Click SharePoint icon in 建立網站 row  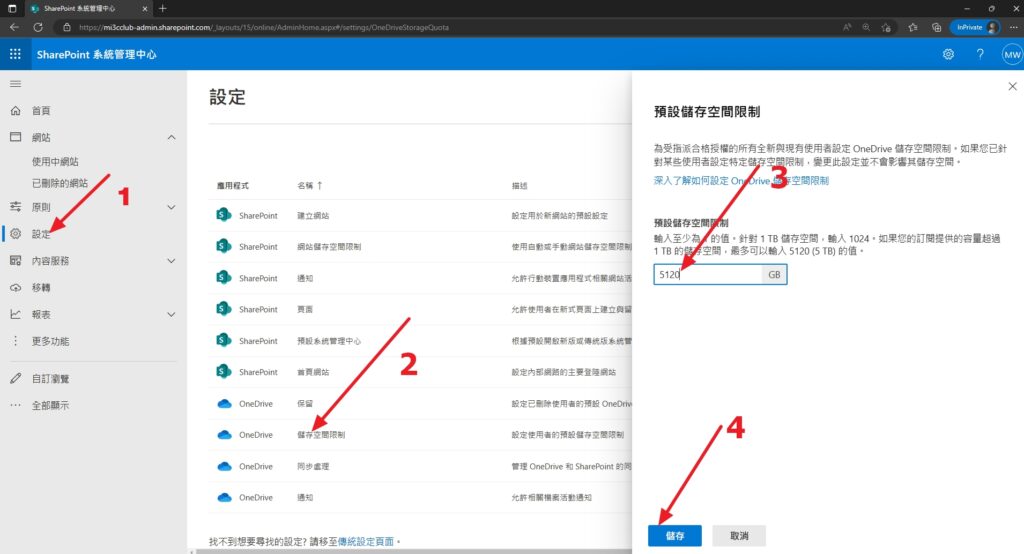224,215
